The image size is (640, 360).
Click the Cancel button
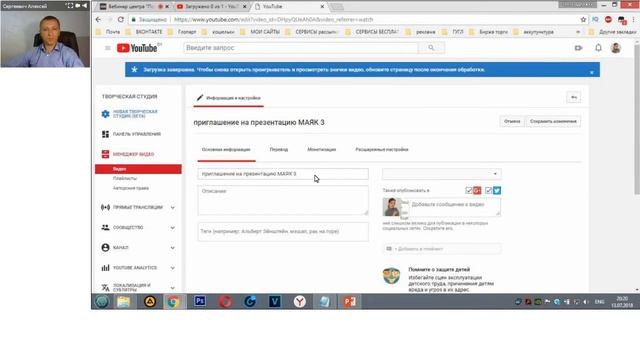[512, 121]
